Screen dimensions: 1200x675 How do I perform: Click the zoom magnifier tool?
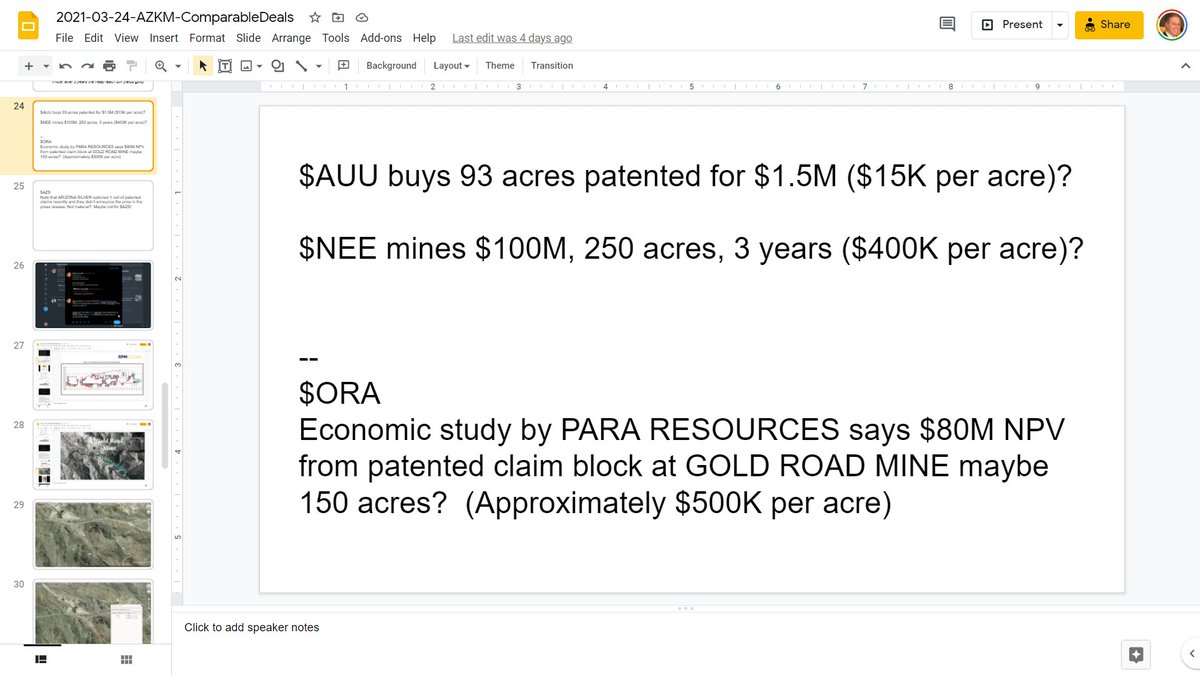(x=160, y=66)
